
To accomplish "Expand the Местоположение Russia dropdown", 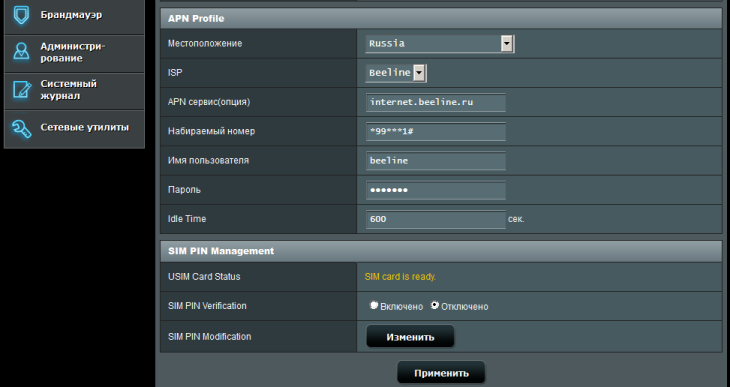I will 440,44.
